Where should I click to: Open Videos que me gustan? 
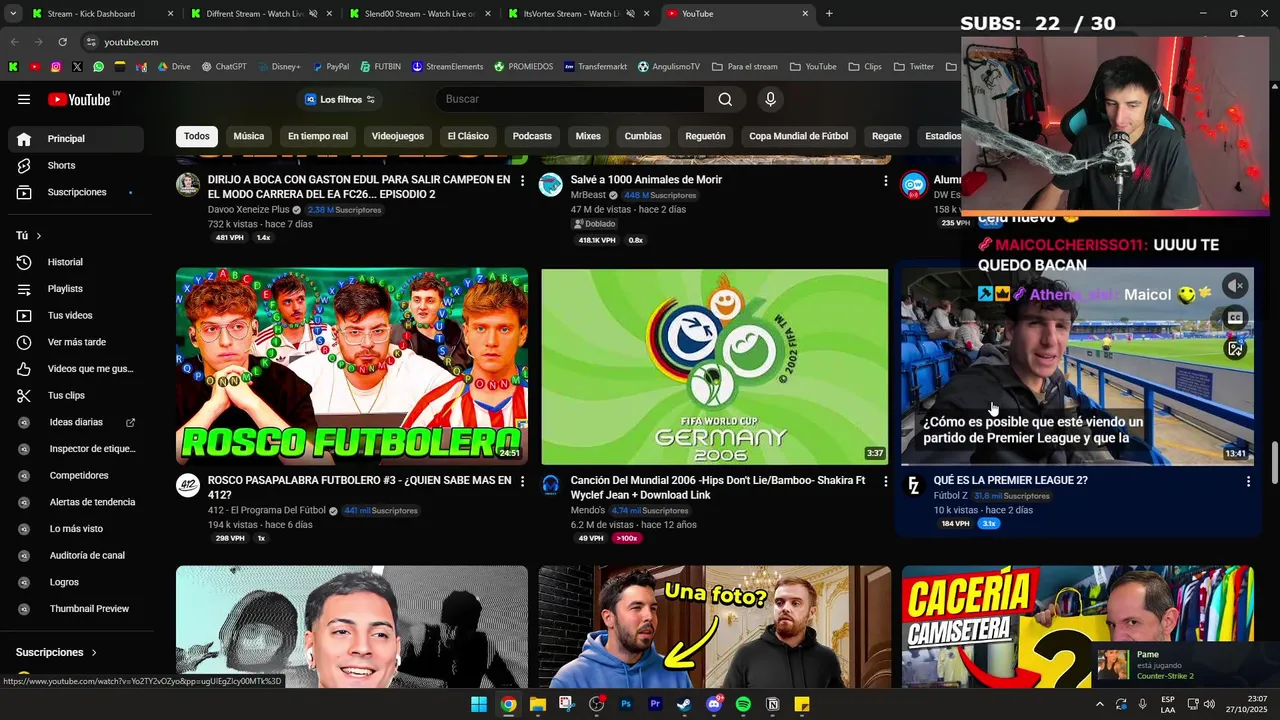click(75, 369)
